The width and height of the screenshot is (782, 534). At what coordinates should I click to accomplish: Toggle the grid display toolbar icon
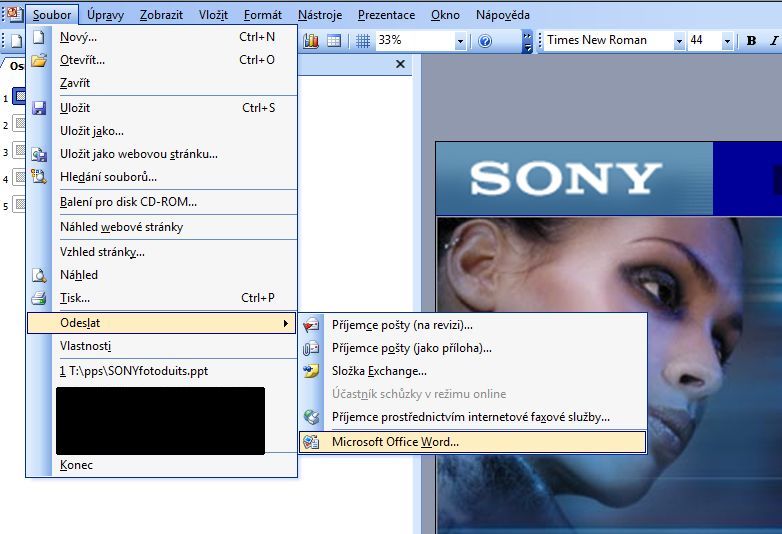coord(363,40)
